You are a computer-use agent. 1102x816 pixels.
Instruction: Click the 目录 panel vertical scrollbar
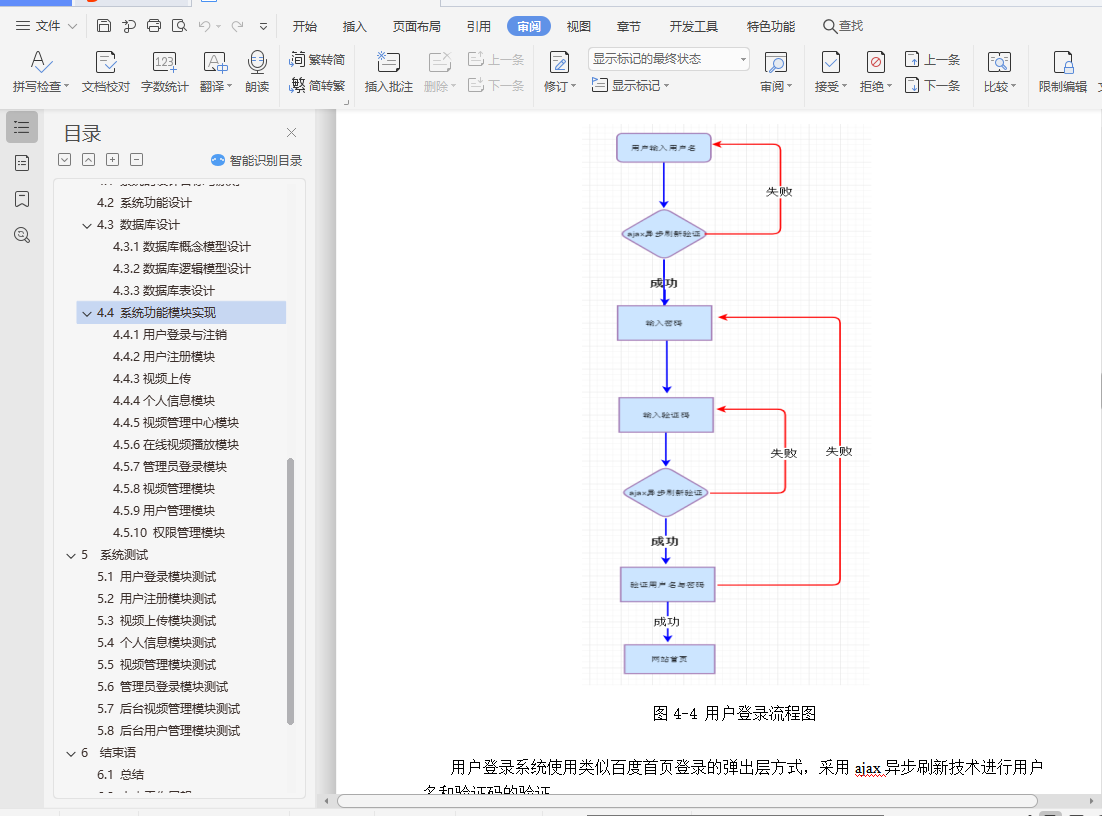[290, 590]
